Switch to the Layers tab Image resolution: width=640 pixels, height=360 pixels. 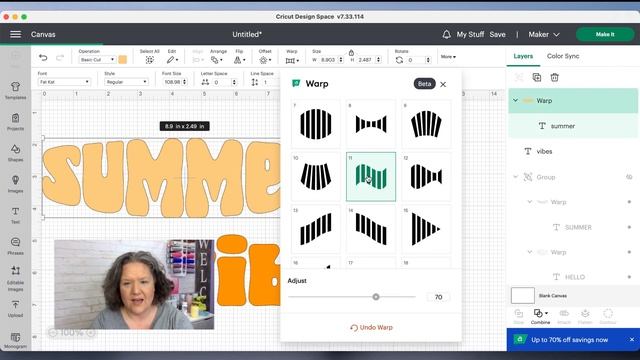point(523,56)
